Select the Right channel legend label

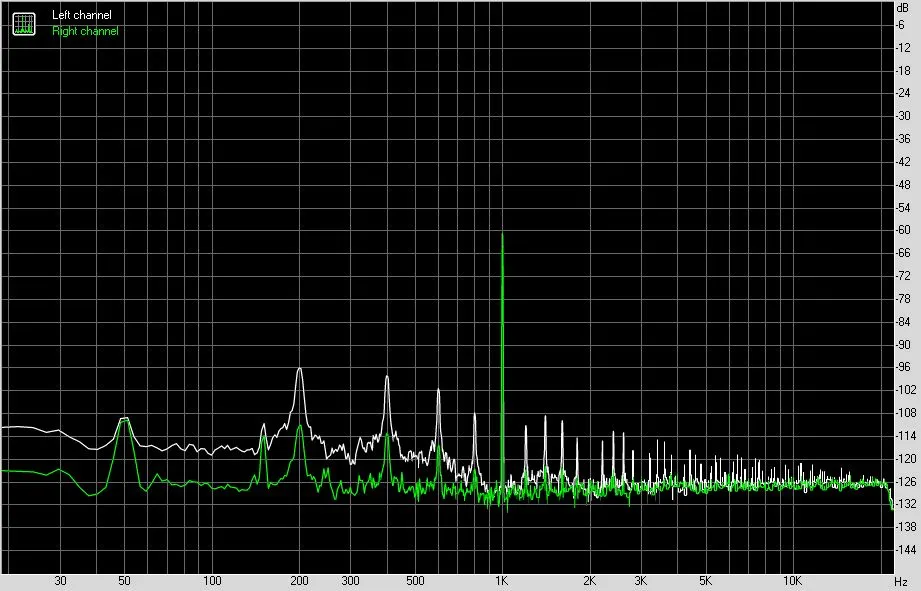85,31
